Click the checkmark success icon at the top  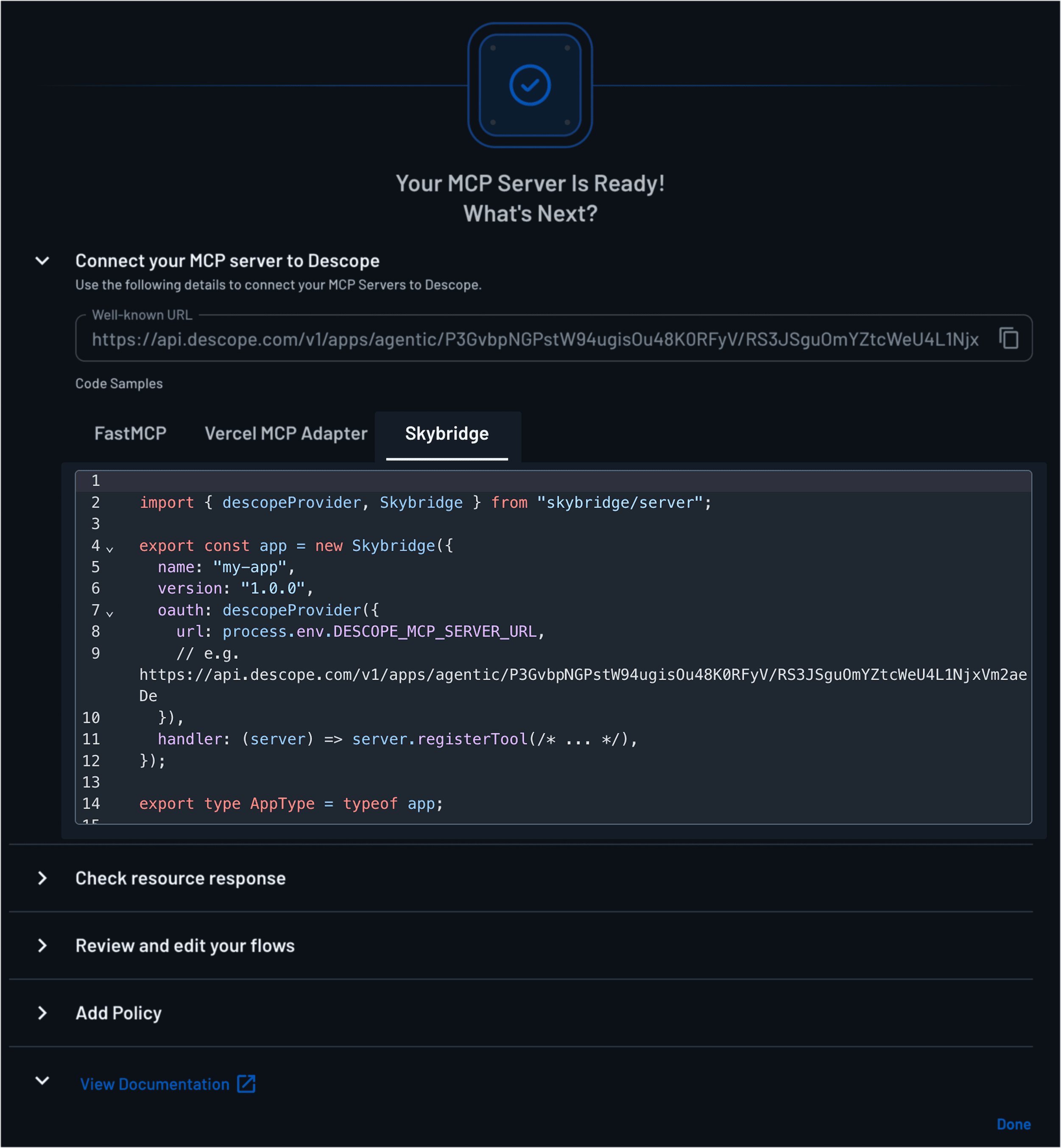coord(530,85)
